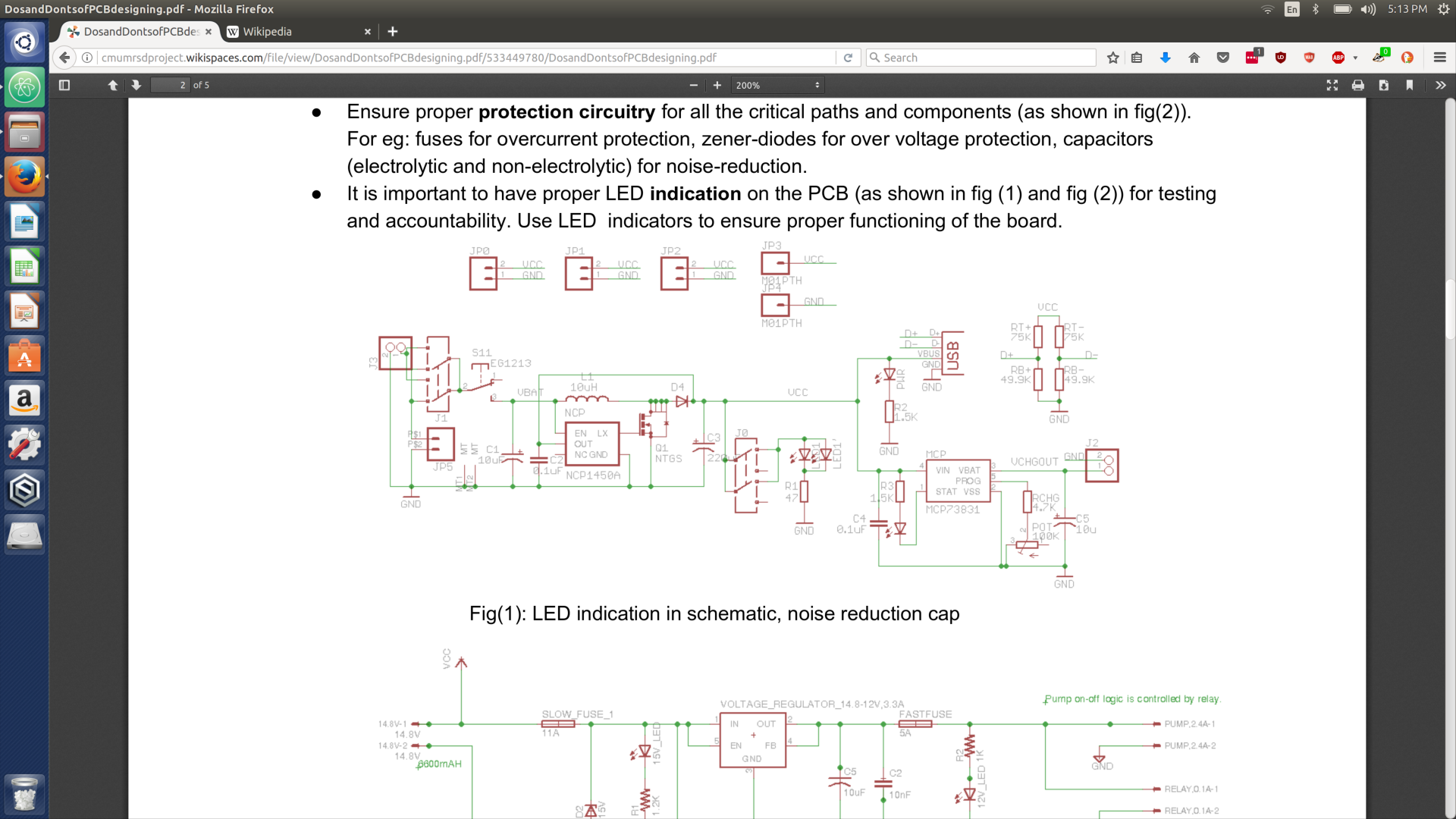Toggle the PDF sidebar panel
This screenshot has width=1456, height=819.
(x=64, y=85)
